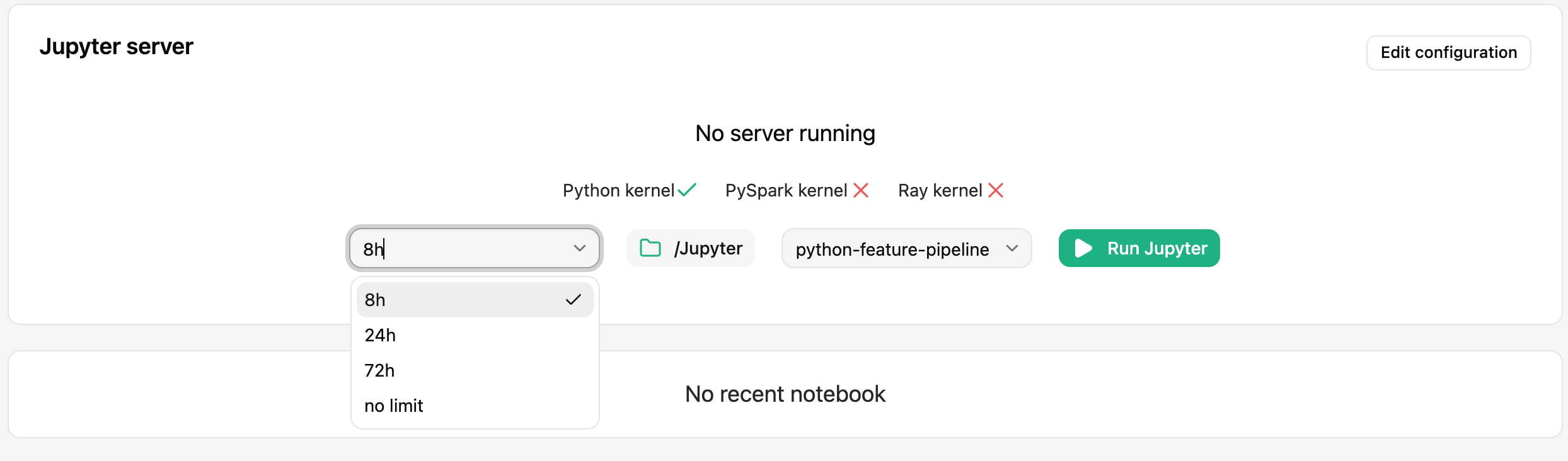The width and height of the screenshot is (1568, 461).
Task: Click the 'No recent notebook' text
Action: (x=785, y=394)
